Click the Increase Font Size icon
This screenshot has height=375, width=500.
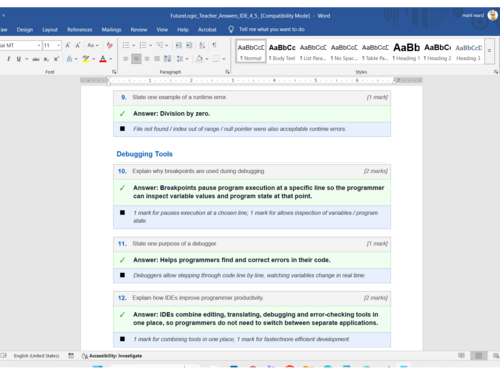coord(68,45)
